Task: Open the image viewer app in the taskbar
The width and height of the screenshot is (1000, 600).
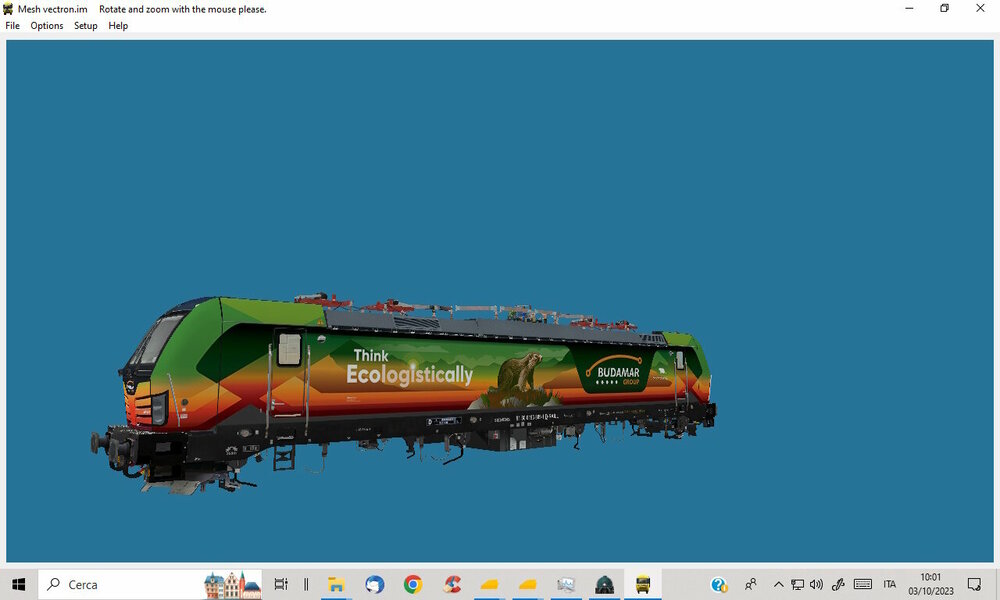Action: [566, 584]
